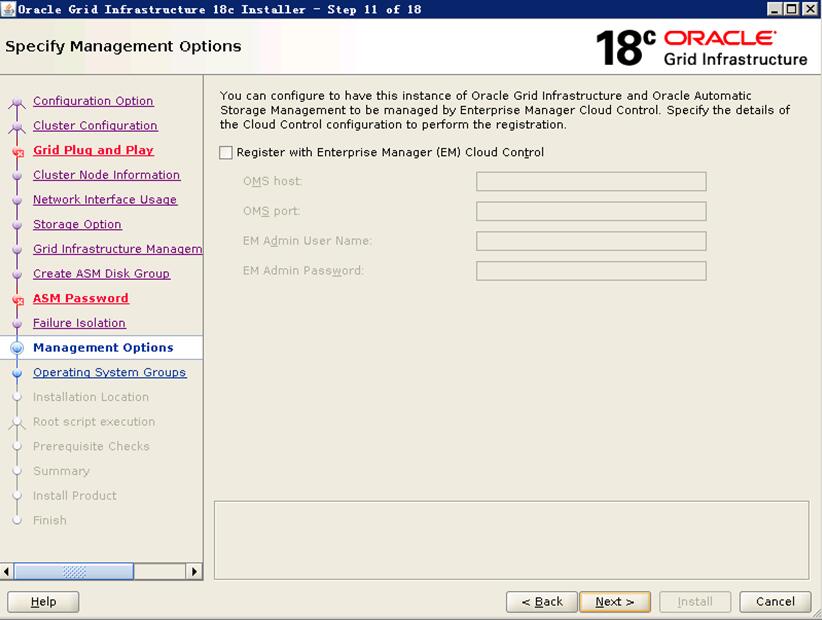Click the step bullet beside Cluster Node Information
Viewport: 822px width, 620px height.
pyautogui.click(x=17, y=176)
